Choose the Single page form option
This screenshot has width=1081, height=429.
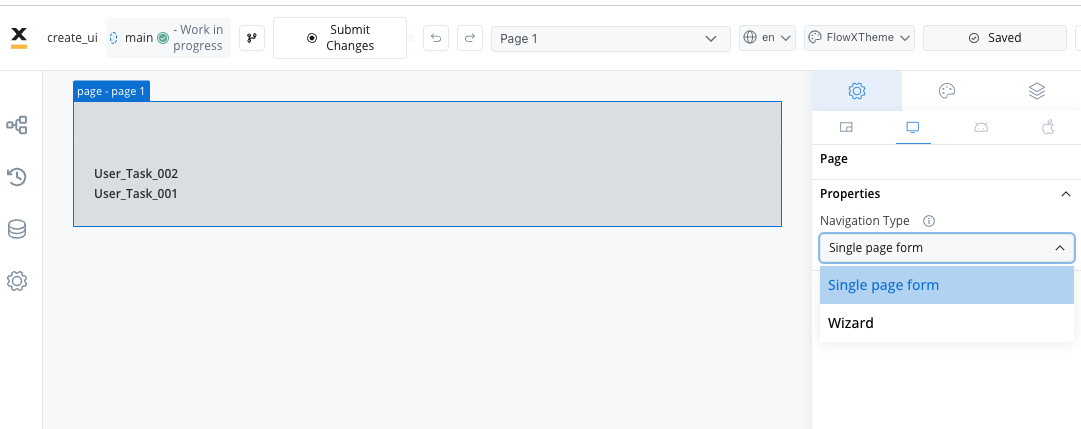point(947,285)
